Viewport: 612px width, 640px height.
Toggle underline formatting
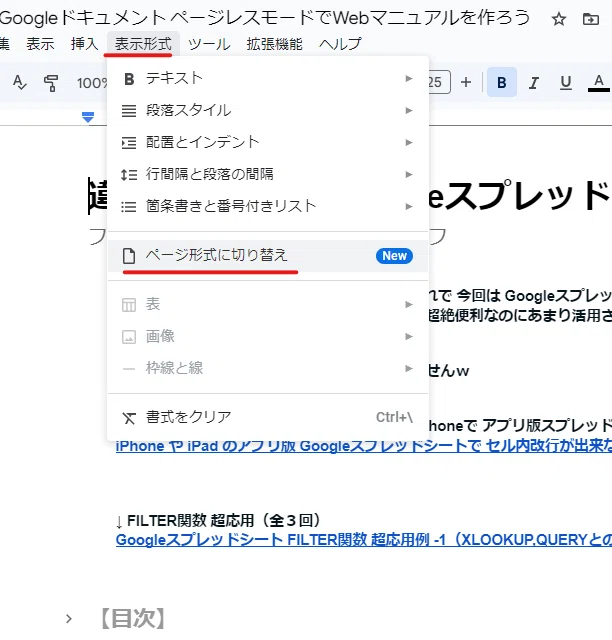[565, 83]
